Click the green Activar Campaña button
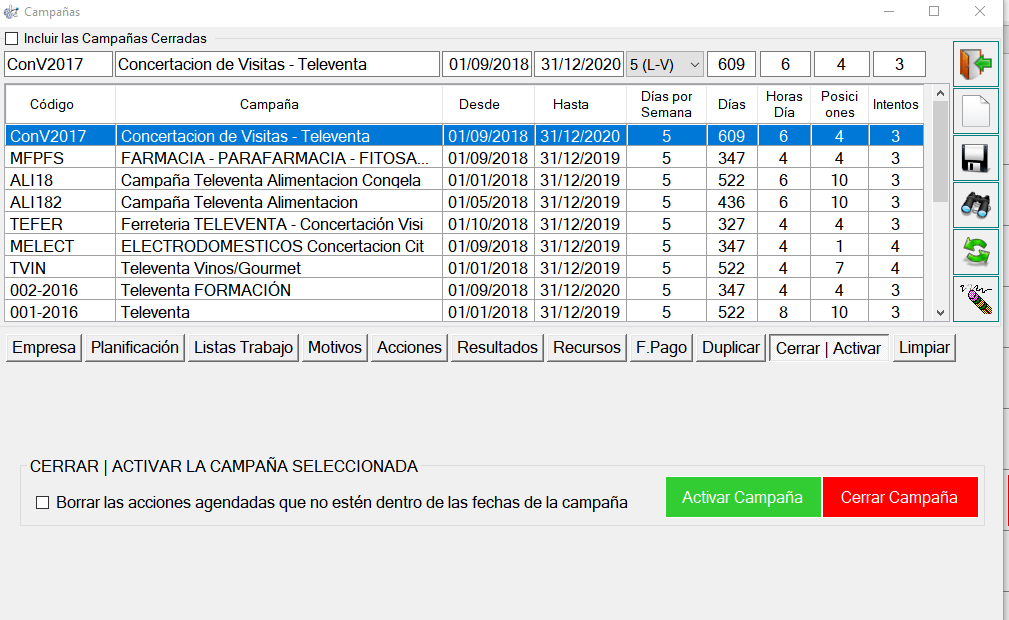 [743, 497]
